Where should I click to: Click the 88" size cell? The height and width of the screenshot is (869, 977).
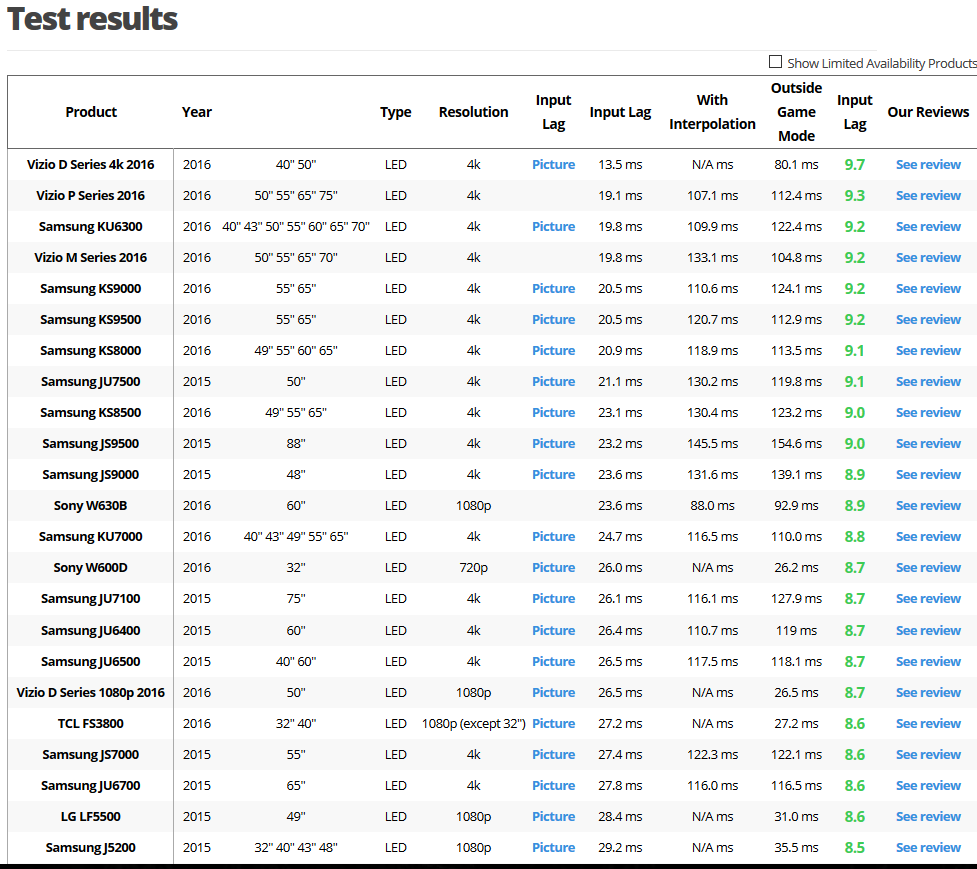pyautogui.click(x=296, y=444)
